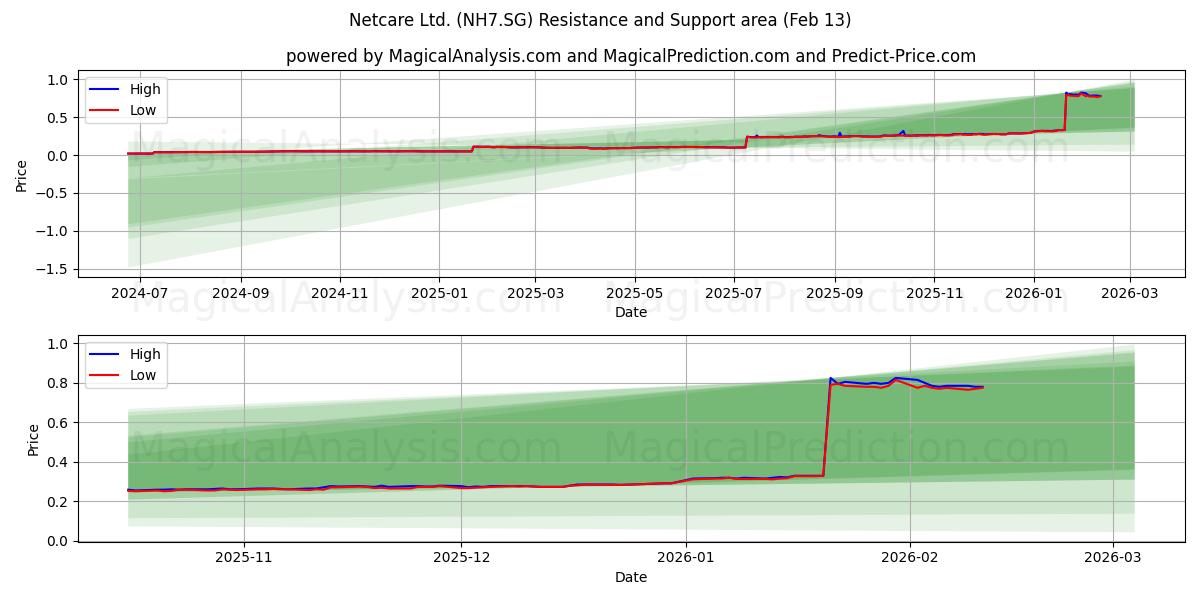Click the '0.8' y-axis label in bottom chart
The image size is (1200, 600).
57,383
